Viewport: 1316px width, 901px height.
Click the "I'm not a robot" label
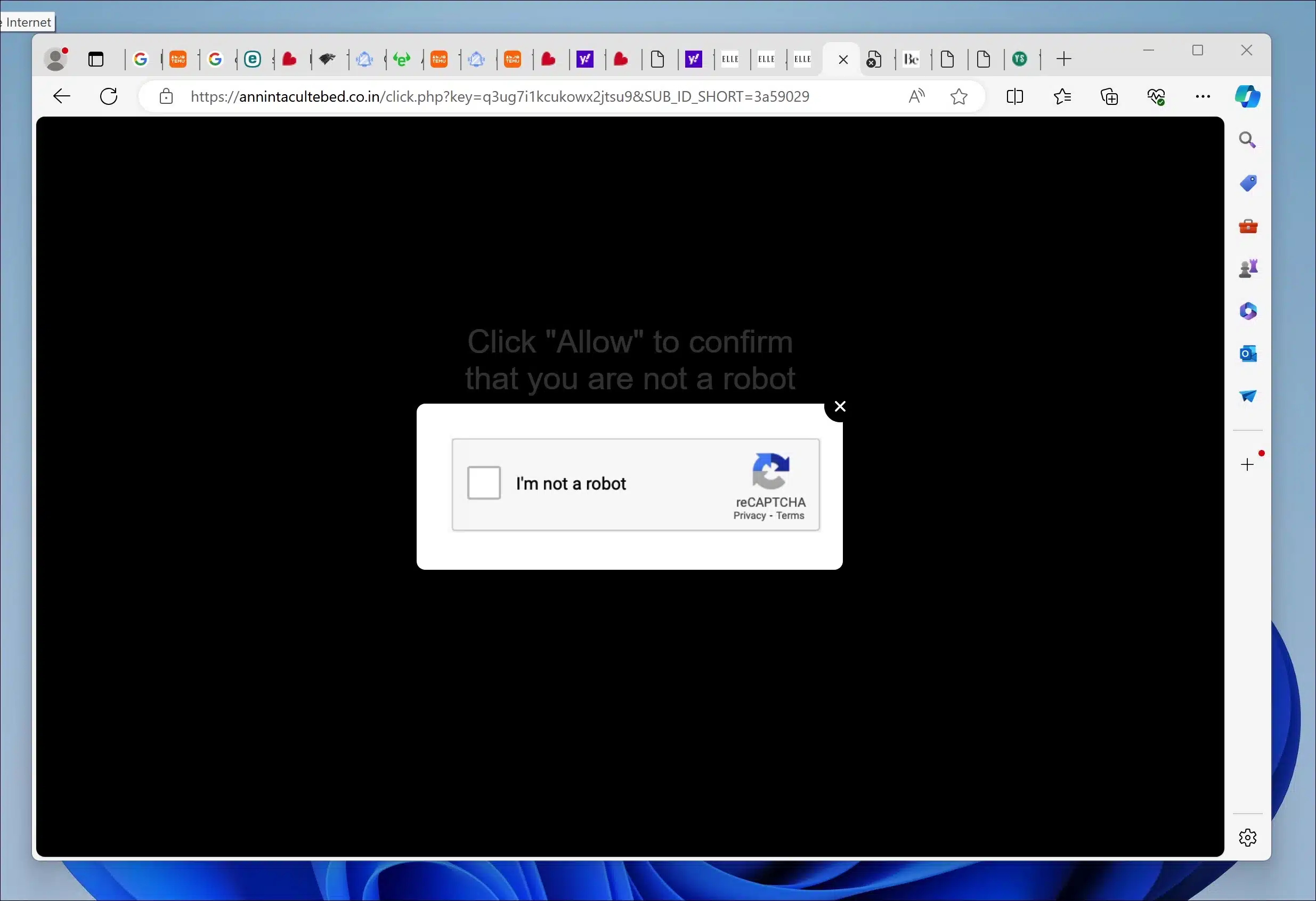pyautogui.click(x=571, y=484)
